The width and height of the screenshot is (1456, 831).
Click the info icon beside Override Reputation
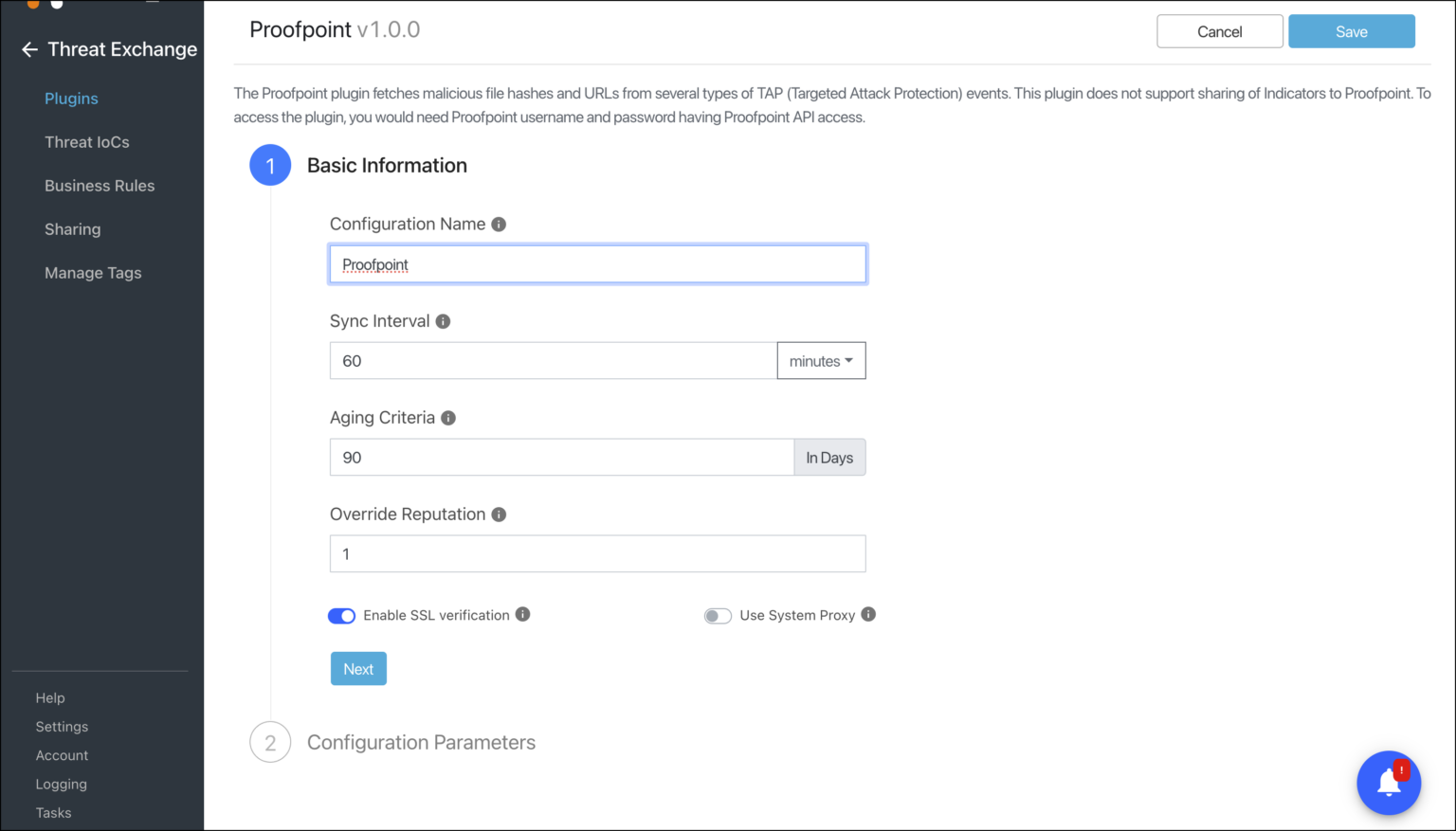pyautogui.click(x=500, y=515)
